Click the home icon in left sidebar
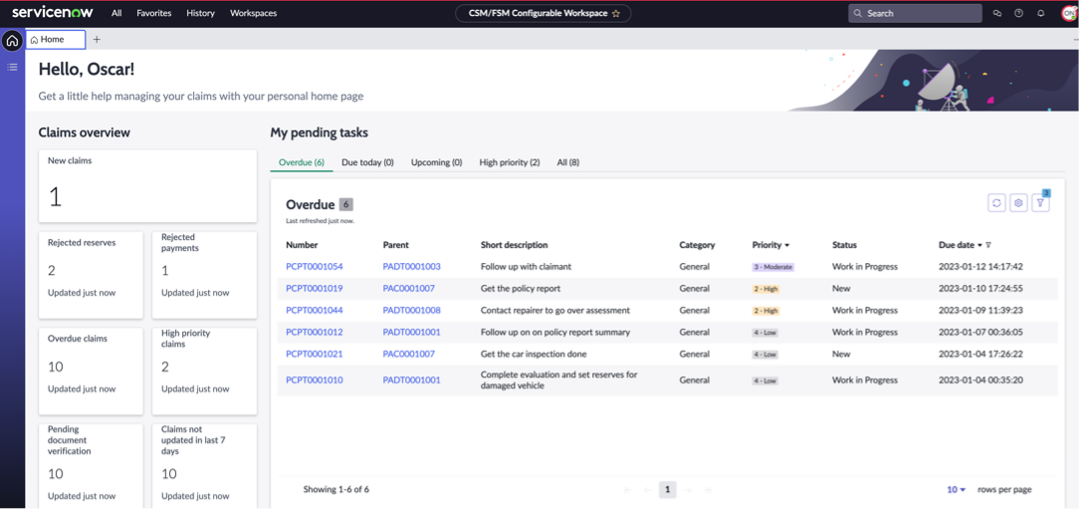The width and height of the screenshot is (1081, 513). [x=12, y=41]
